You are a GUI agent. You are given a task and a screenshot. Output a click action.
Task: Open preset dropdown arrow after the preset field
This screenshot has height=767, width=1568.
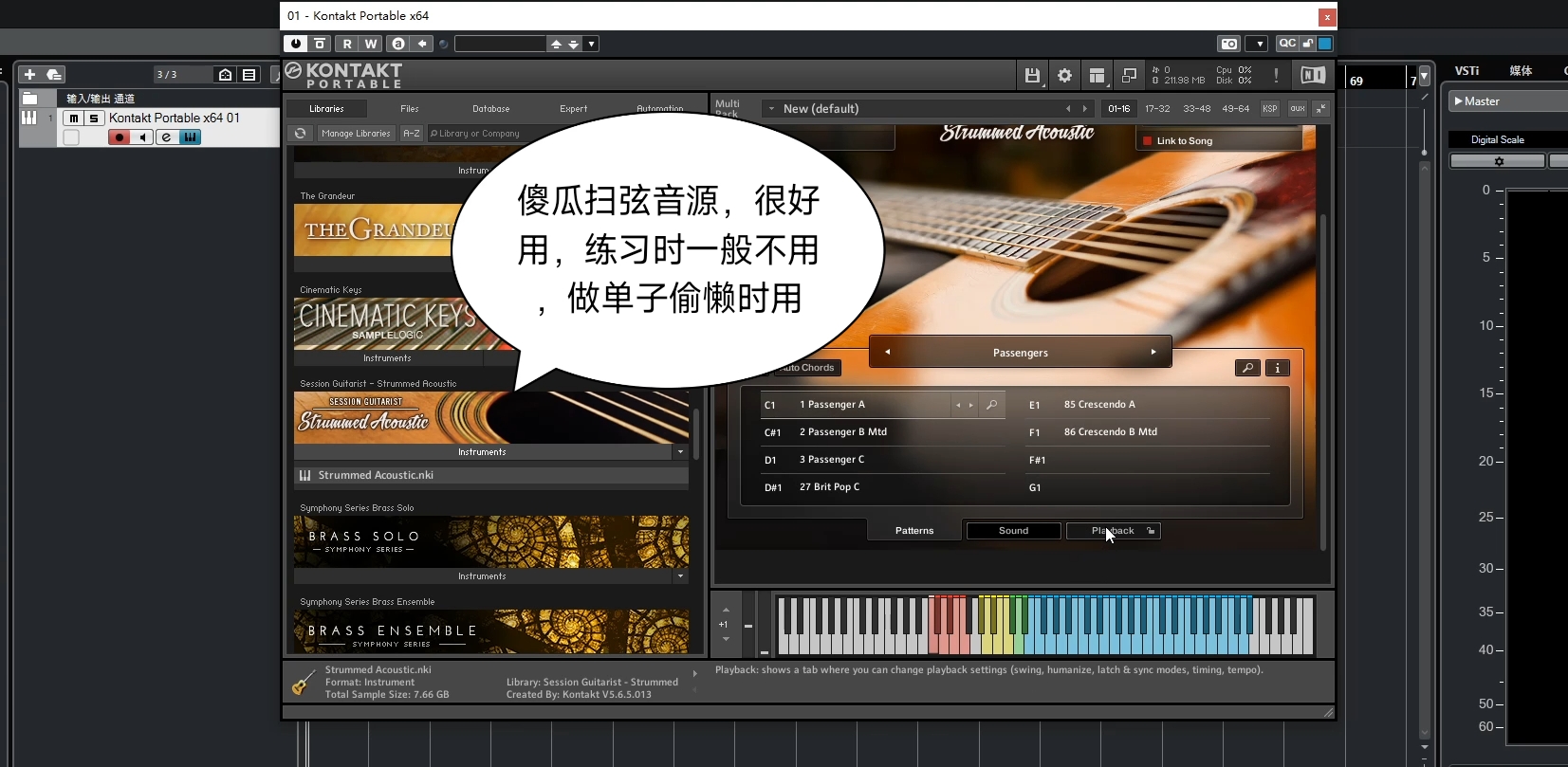coord(591,44)
